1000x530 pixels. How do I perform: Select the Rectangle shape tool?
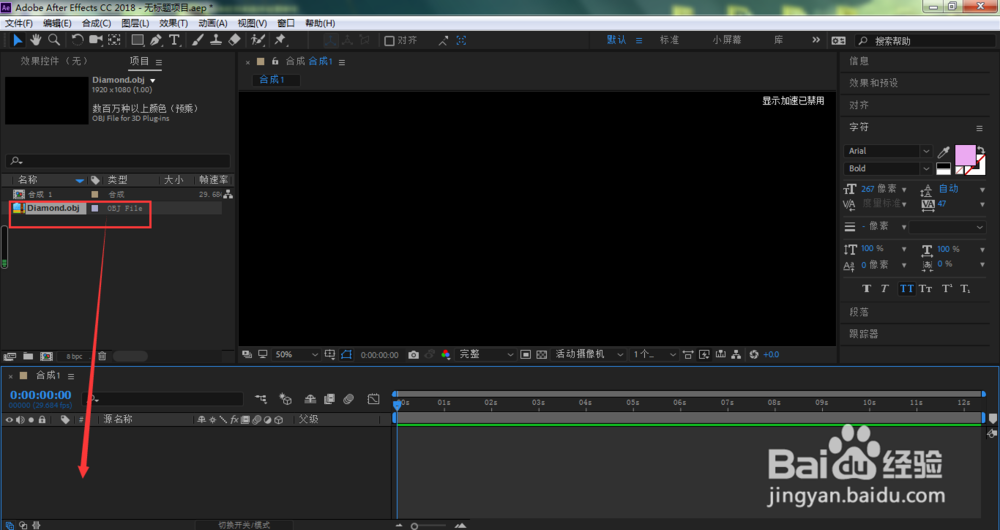[137, 40]
